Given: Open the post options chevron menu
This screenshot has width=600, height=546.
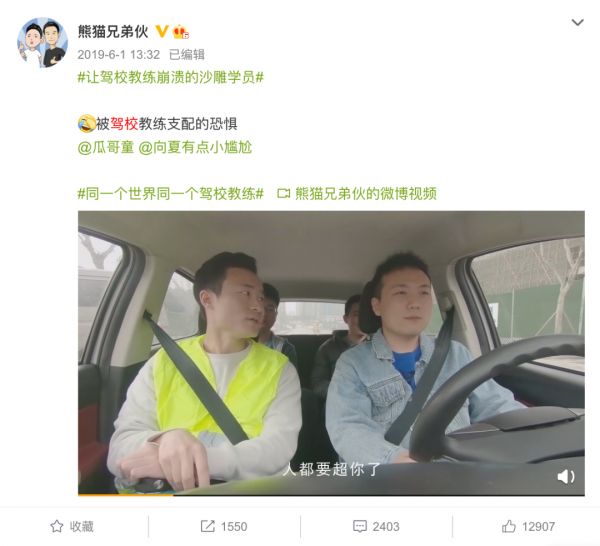Looking at the screenshot, I should point(577,23).
